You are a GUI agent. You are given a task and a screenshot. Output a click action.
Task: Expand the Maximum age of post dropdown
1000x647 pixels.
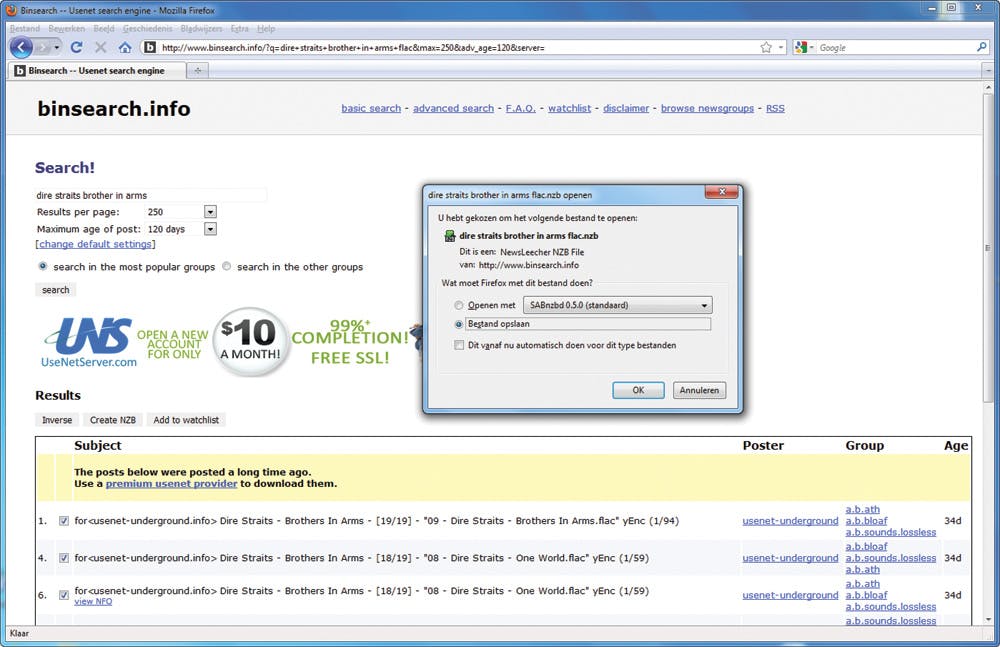point(210,229)
